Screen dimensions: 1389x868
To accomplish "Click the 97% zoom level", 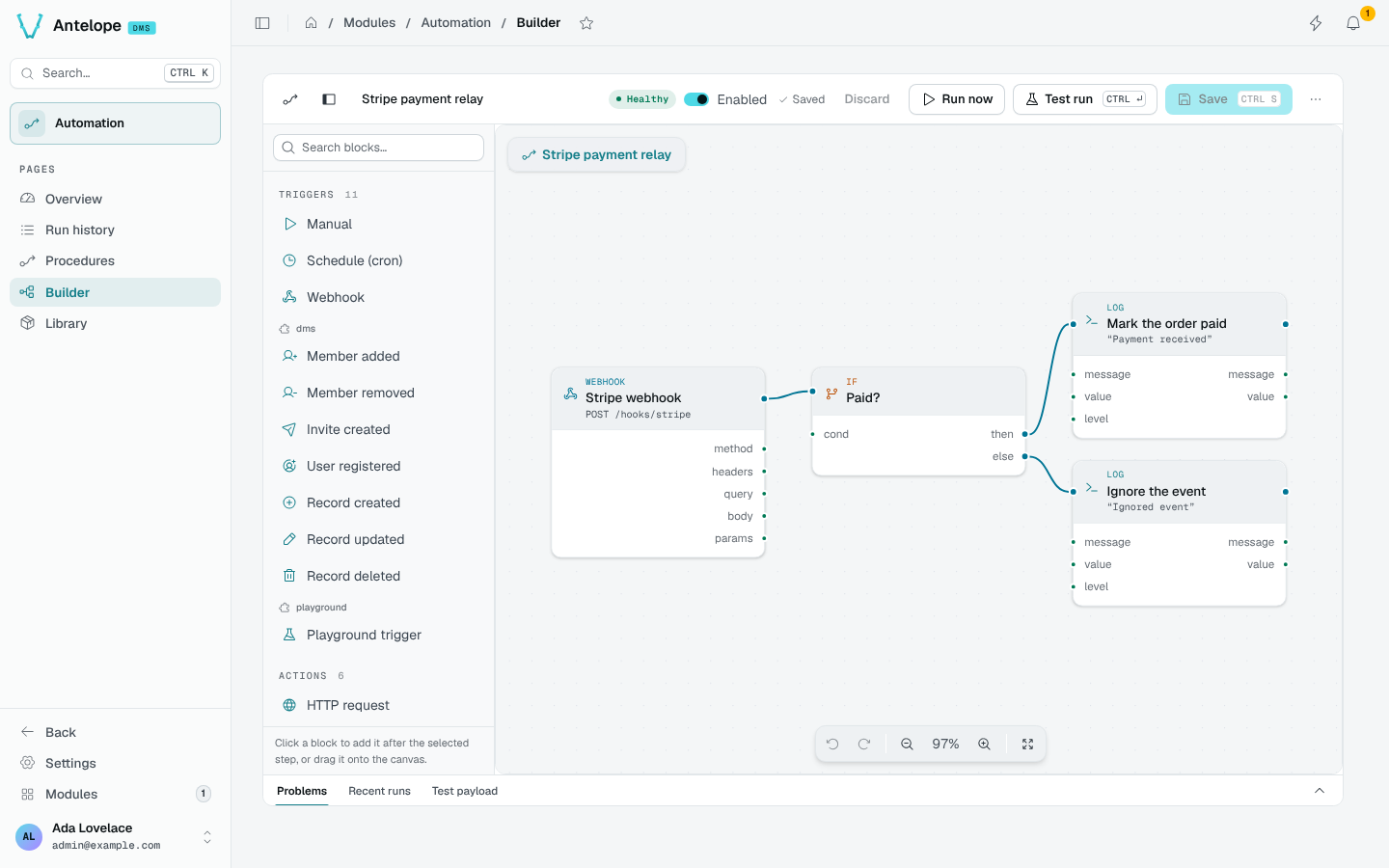I will point(945,745).
